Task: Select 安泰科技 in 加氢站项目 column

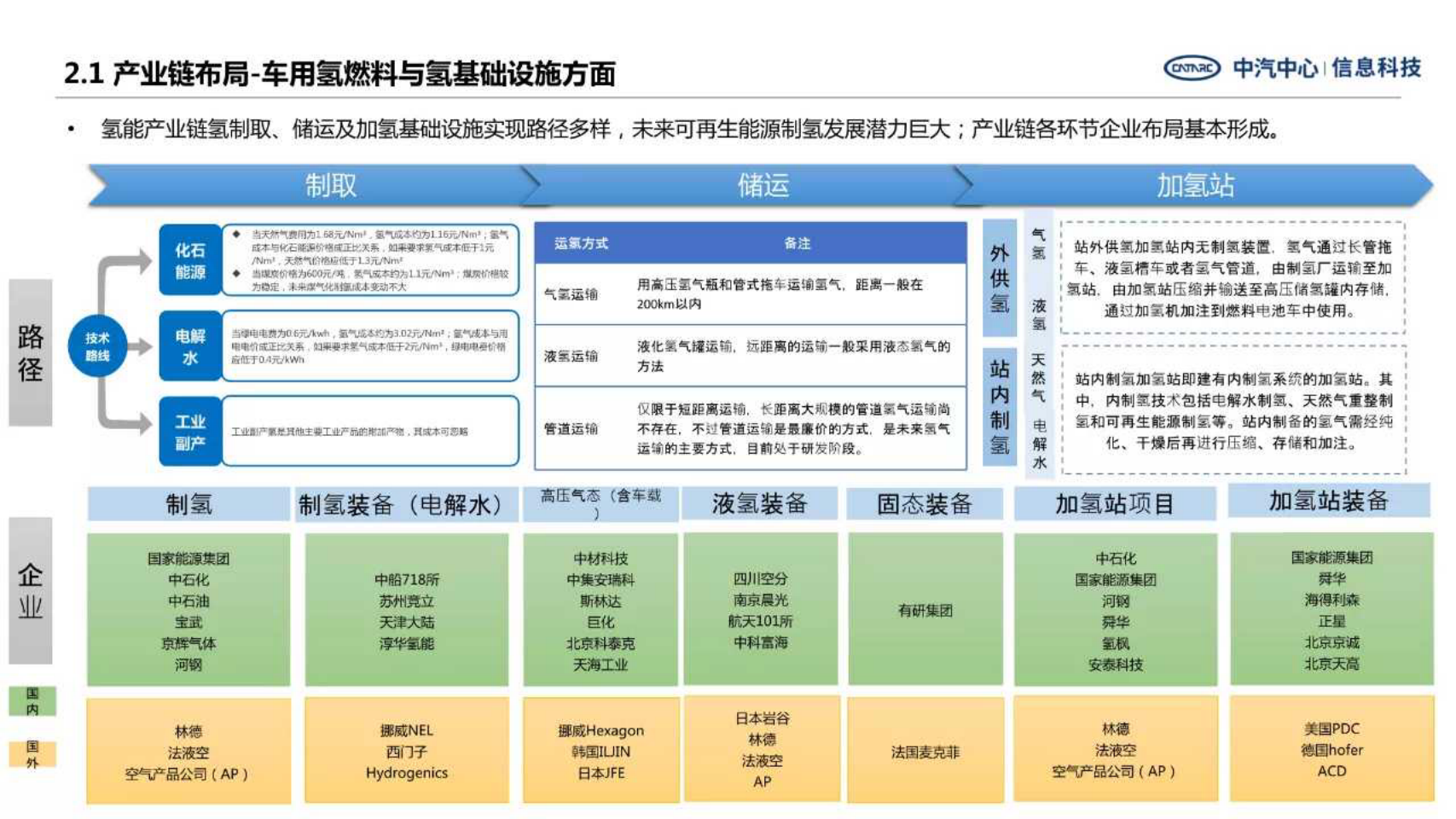Action: (1115, 665)
